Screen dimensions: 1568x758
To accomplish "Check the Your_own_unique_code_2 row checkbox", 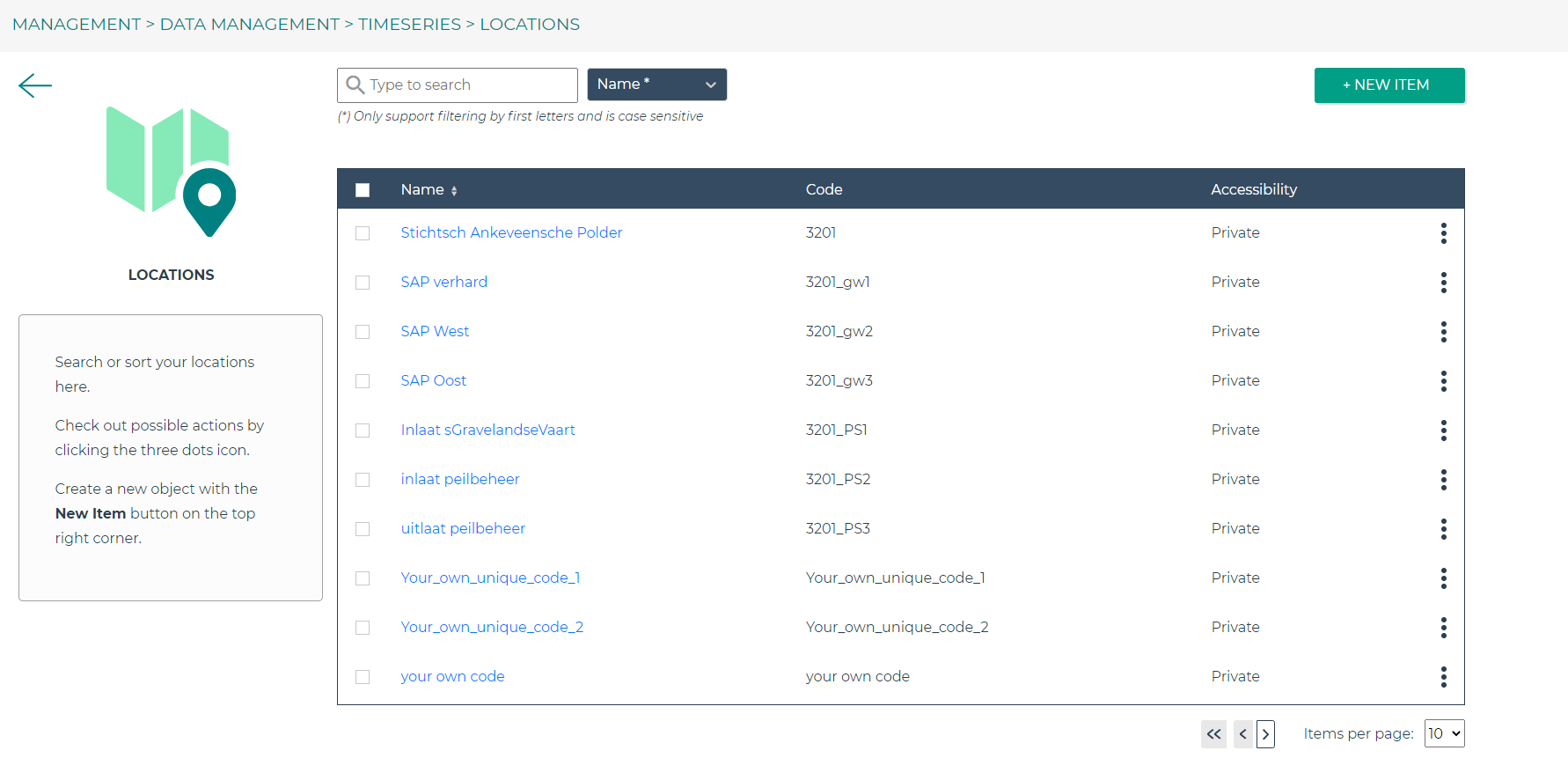I will pyautogui.click(x=363, y=627).
